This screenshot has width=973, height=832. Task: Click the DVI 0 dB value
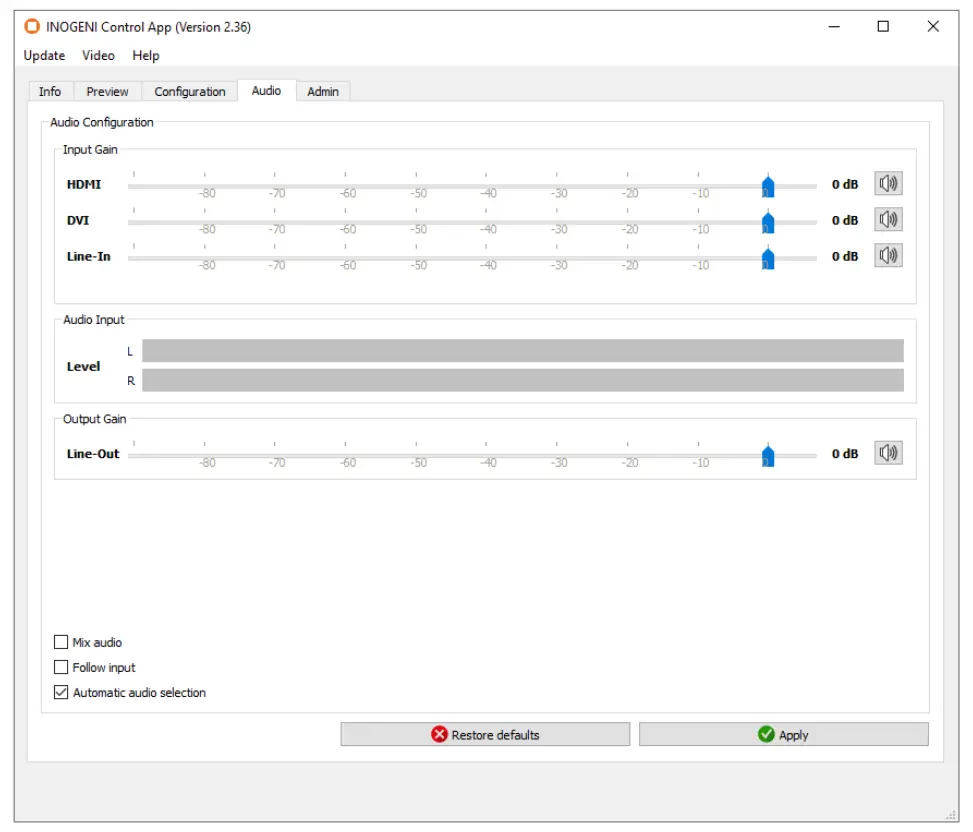(x=845, y=220)
